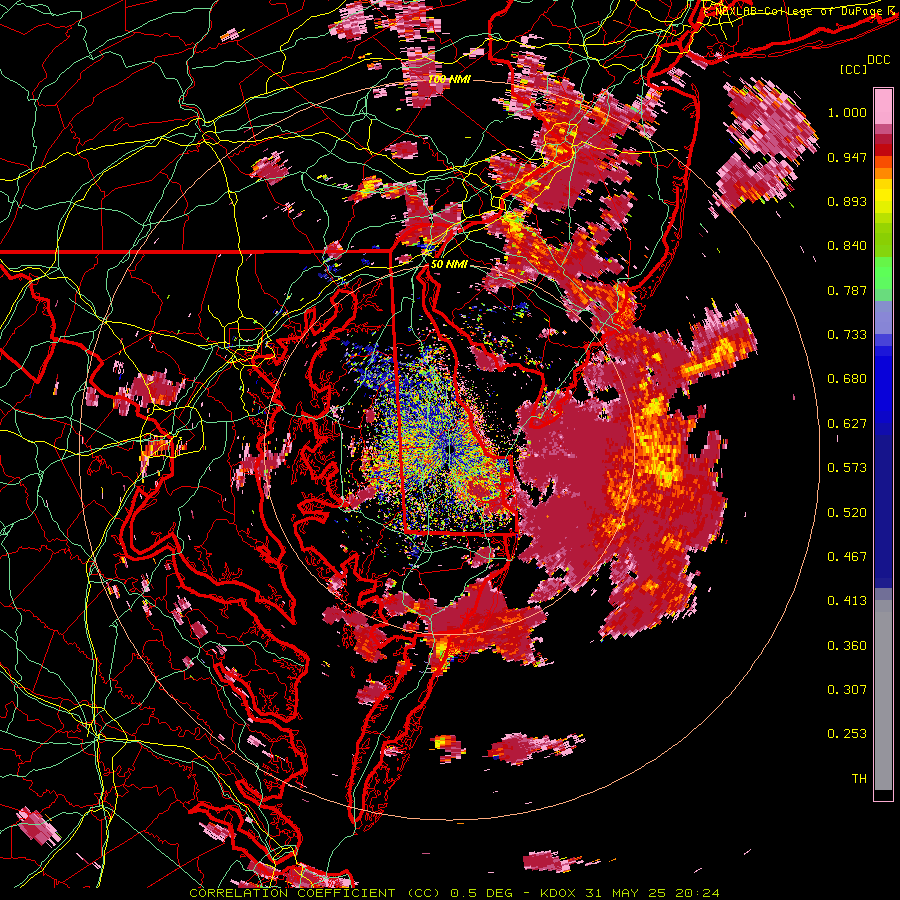Select the 0.787 scale label
The height and width of the screenshot is (900, 900).
(x=847, y=290)
